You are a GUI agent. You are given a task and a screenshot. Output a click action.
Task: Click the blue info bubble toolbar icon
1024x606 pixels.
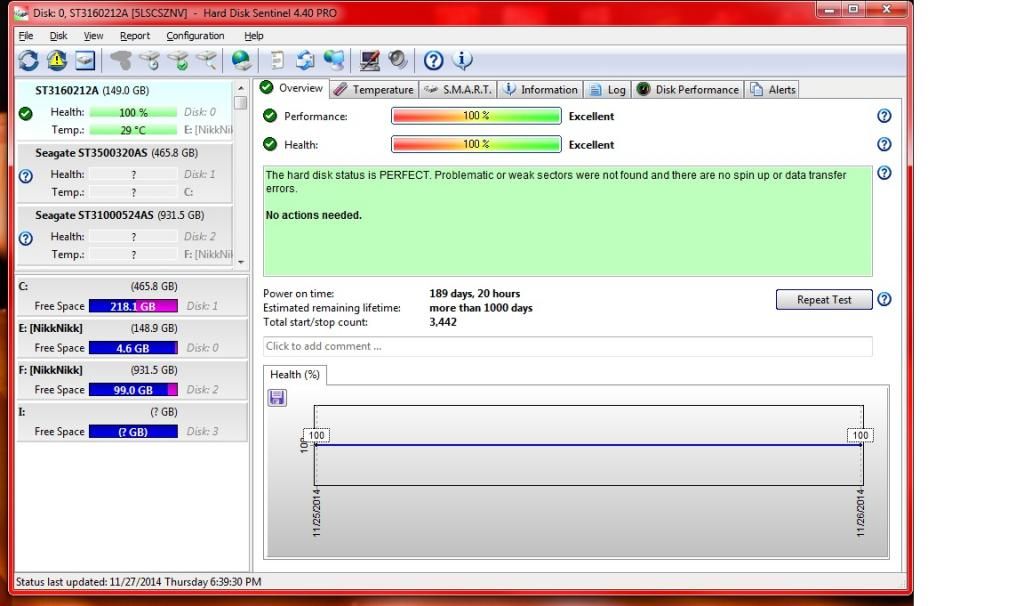point(462,61)
